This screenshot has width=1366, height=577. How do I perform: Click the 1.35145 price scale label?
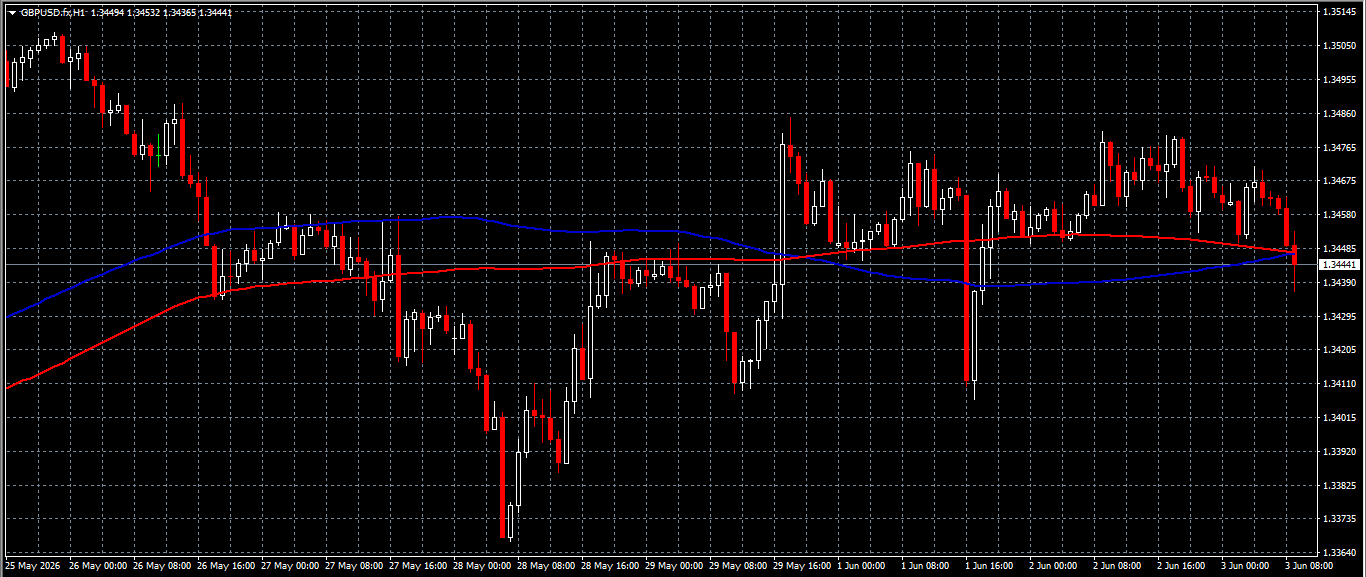[1339, 12]
